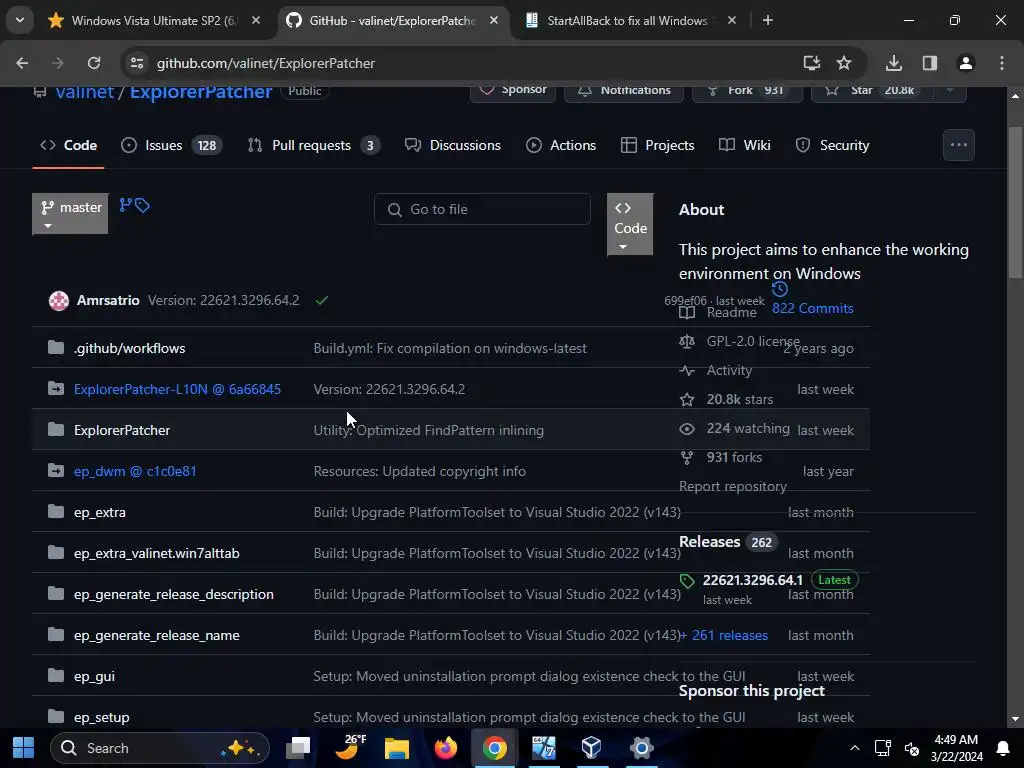Open Firefox from the taskbar
1024x768 pixels.
[x=446, y=748]
